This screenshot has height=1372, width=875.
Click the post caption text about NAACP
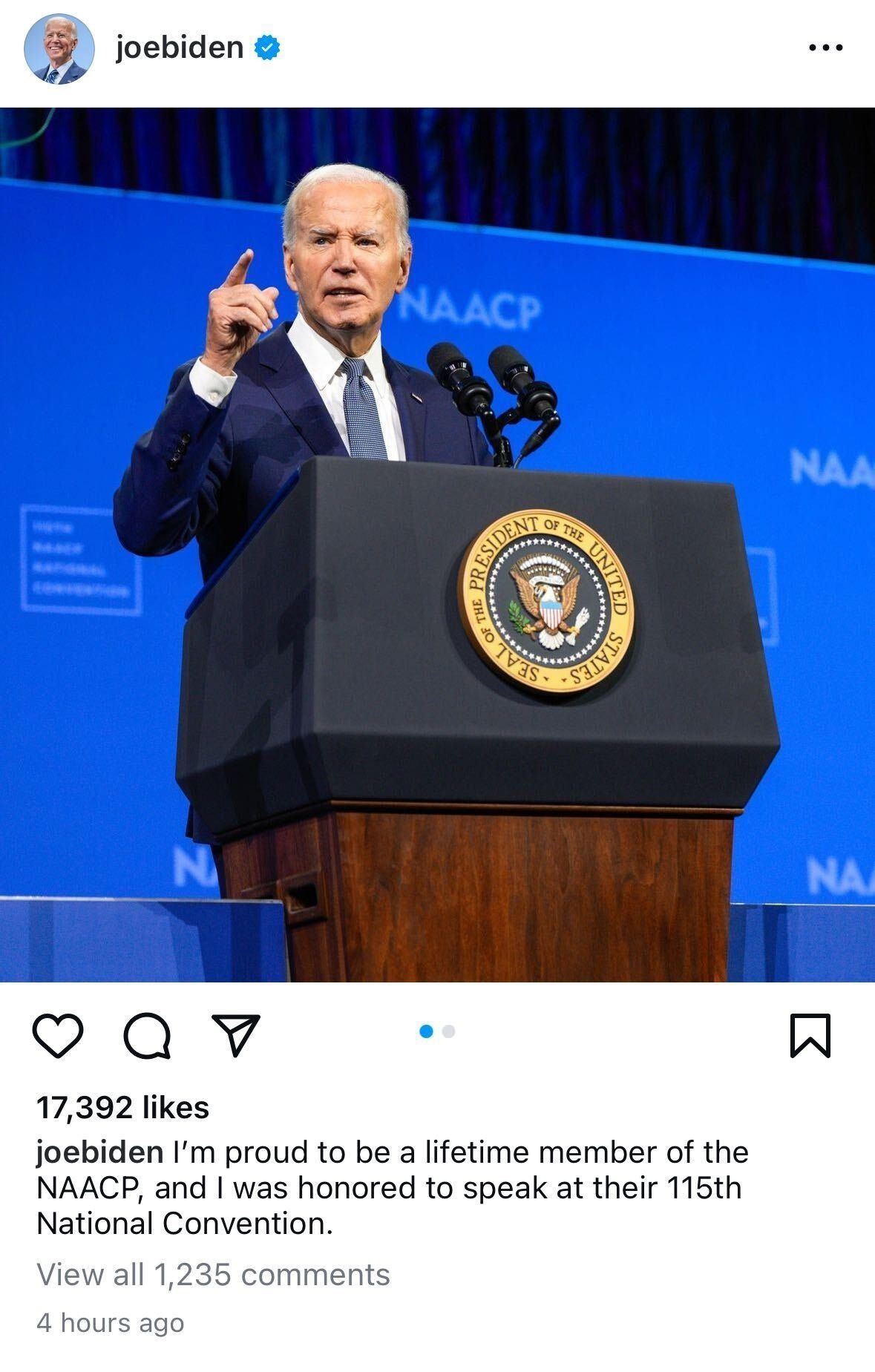393,1188
